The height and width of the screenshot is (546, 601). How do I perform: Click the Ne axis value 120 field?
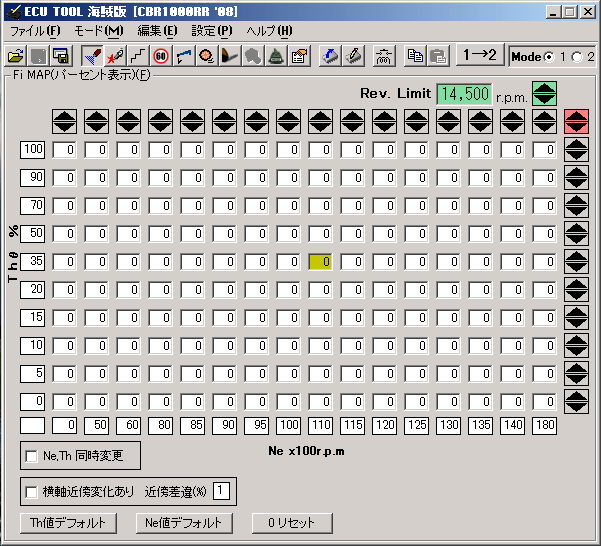(x=384, y=425)
